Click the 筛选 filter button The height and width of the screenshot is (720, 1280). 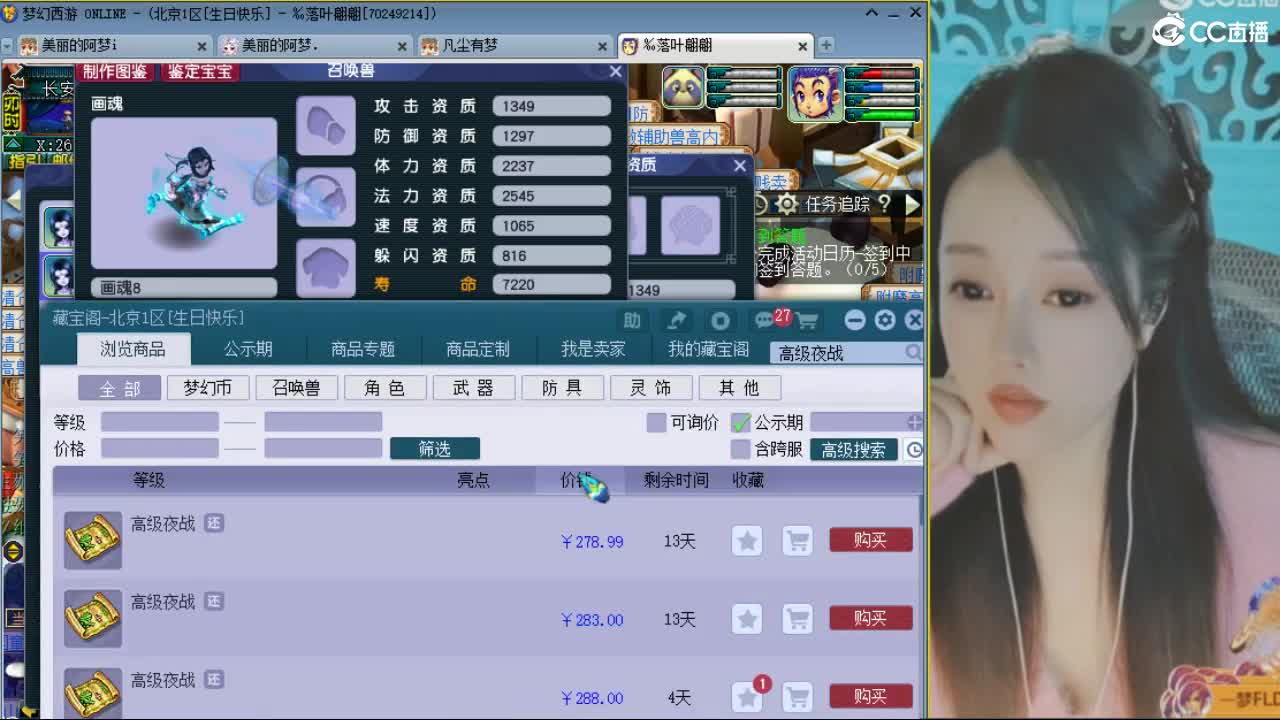[435, 449]
